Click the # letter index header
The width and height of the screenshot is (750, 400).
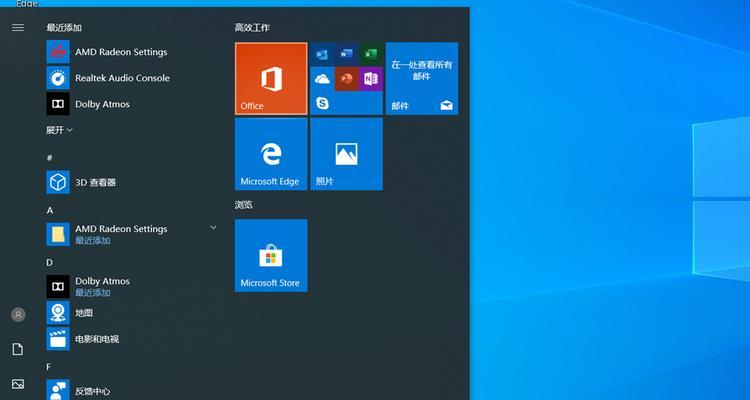click(50, 158)
